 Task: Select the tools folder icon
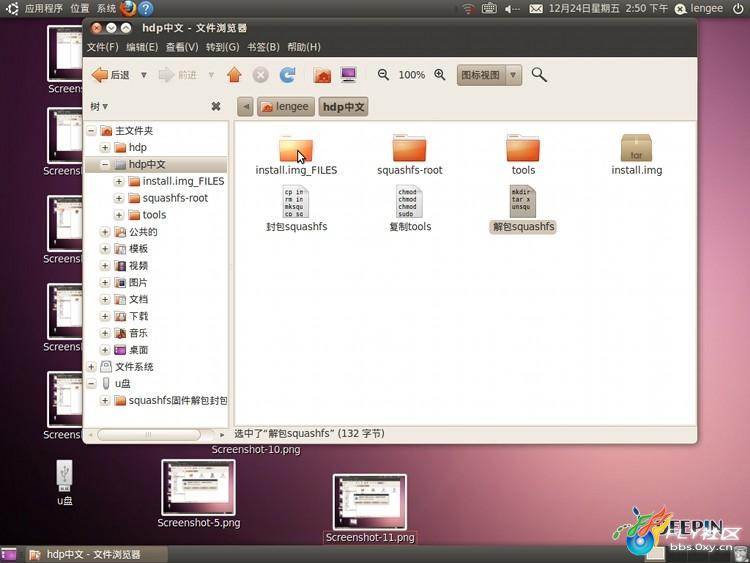[x=523, y=148]
